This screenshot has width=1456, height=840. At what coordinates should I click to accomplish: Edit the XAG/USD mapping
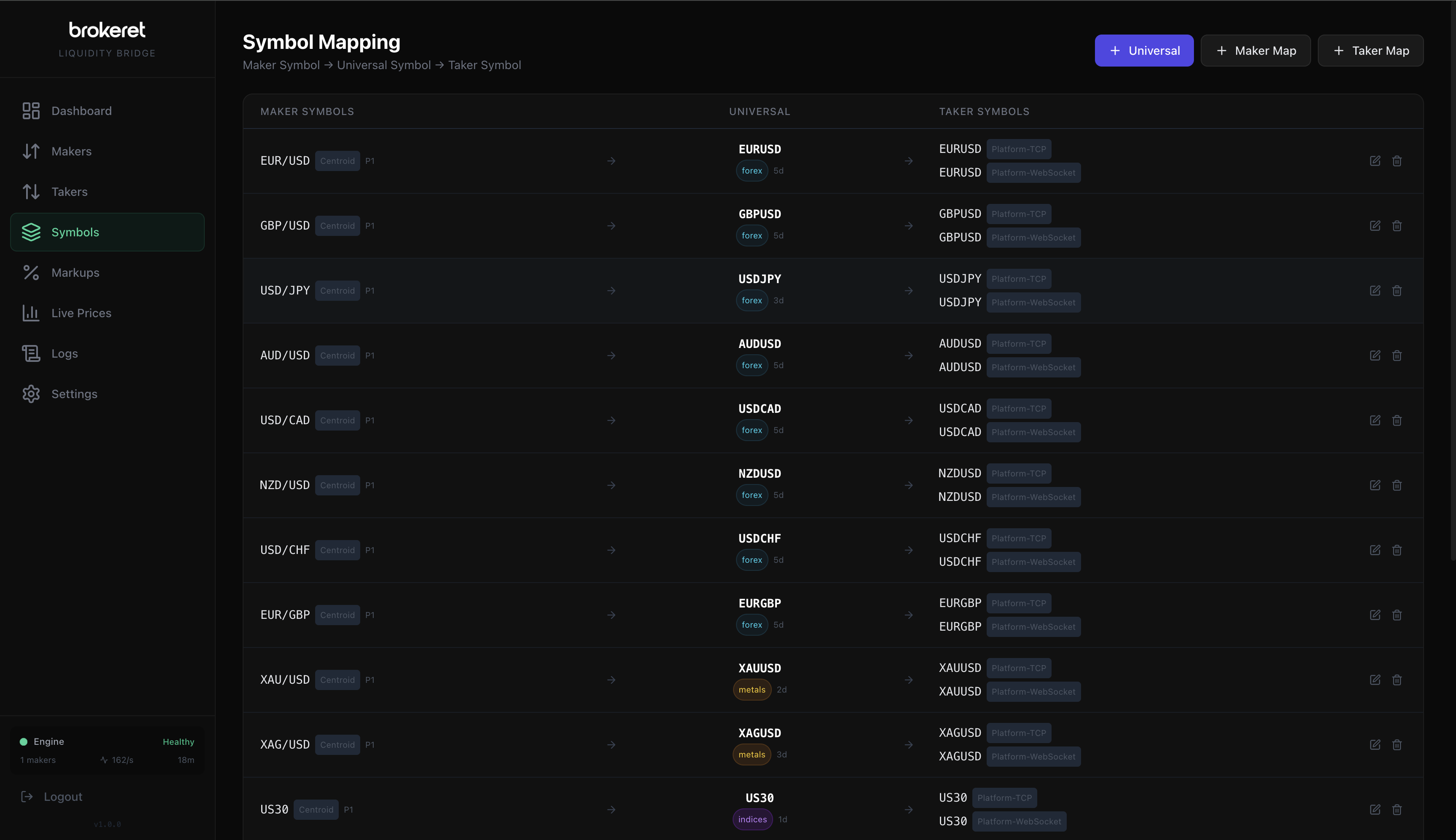pos(1376,744)
